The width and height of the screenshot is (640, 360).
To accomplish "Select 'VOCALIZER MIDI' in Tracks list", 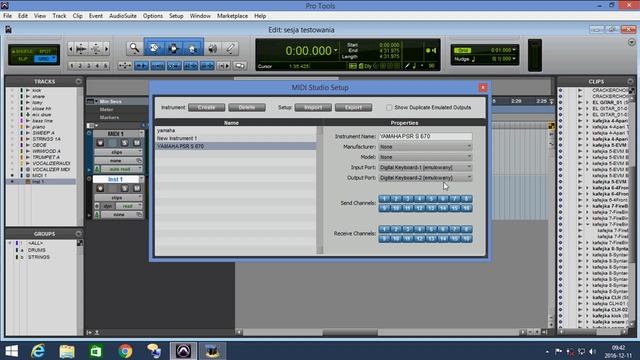I will point(51,169).
